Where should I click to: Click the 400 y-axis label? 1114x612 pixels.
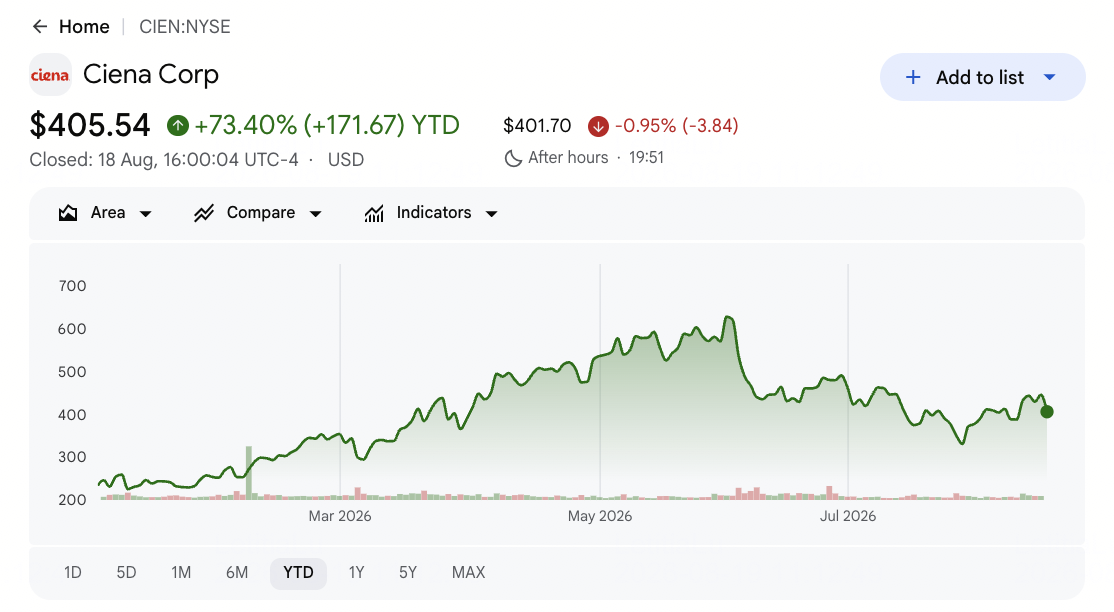coord(72,414)
